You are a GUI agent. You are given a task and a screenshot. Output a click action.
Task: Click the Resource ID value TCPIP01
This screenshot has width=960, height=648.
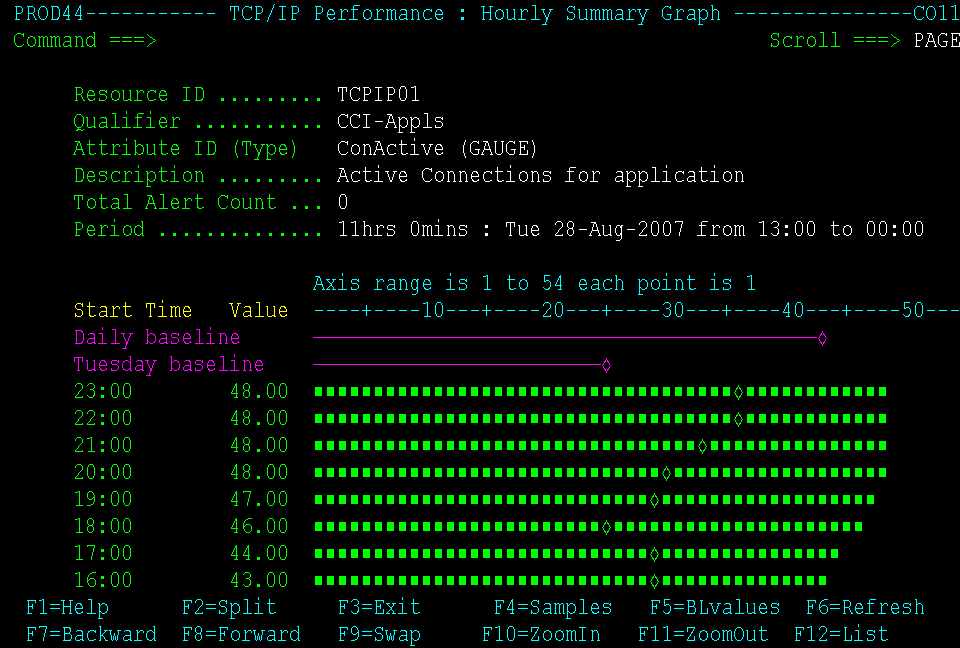379,95
